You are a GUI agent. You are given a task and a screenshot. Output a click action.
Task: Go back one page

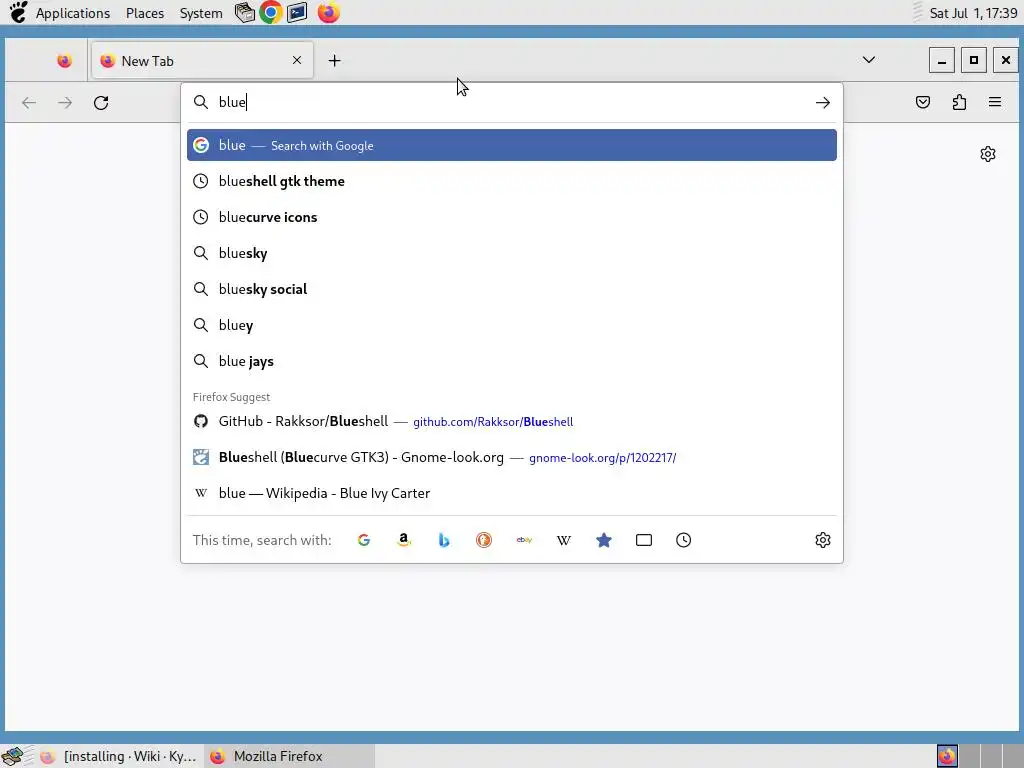[x=29, y=103]
